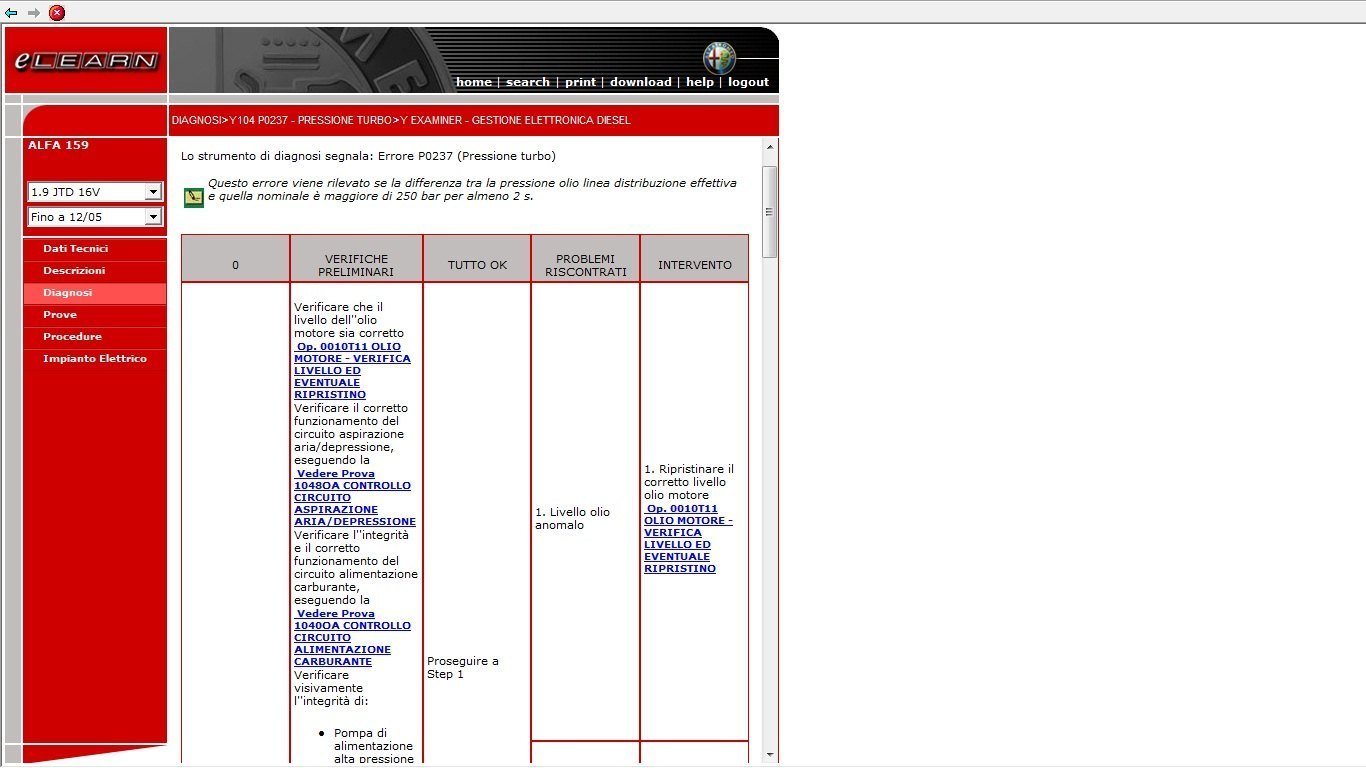Click the home link in the header
This screenshot has width=1366, height=768.
click(474, 82)
